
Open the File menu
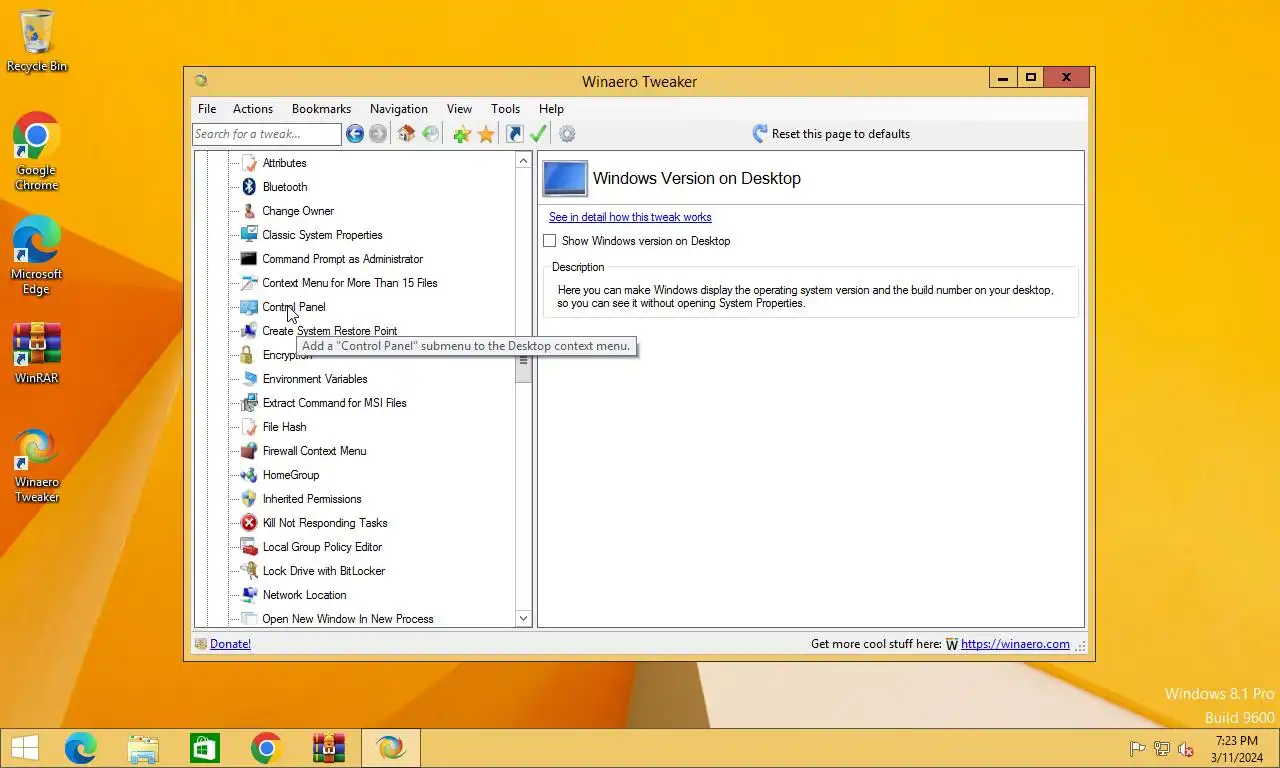pos(207,109)
